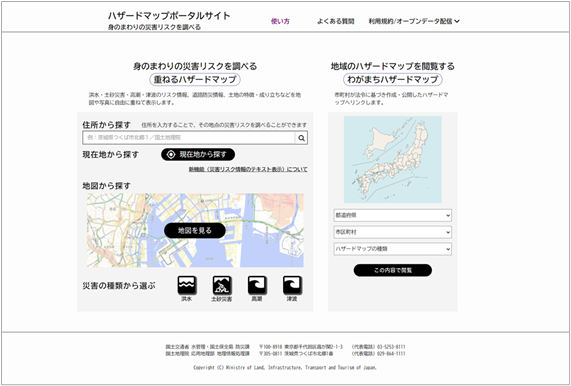Screen dimensions: 571x386
Task: Open the 市区町村 dropdown
Action: click(x=393, y=232)
